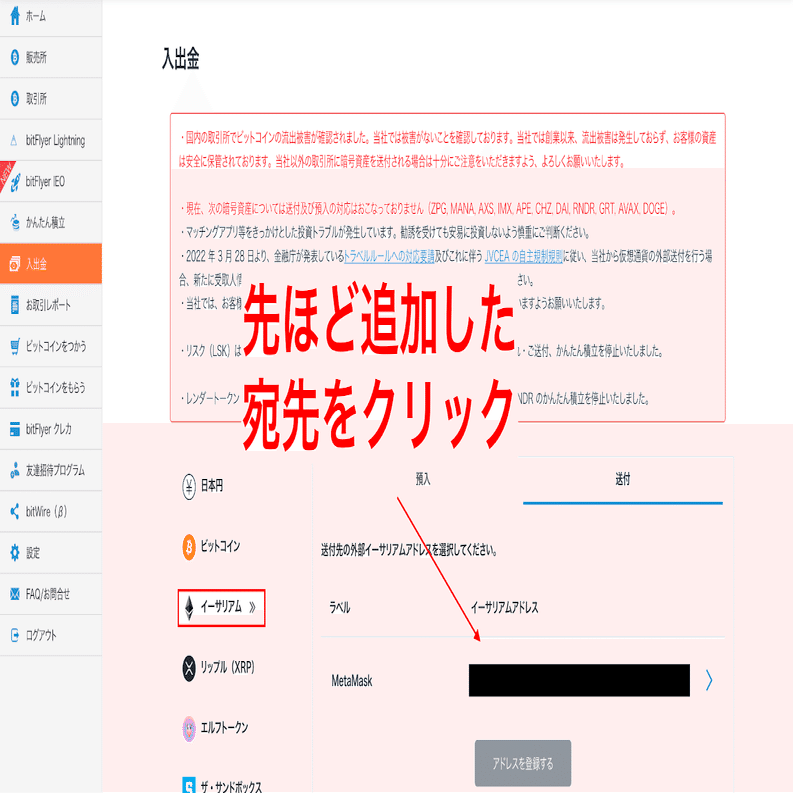The width and height of the screenshot is (793, 793).
Task: Switch to the 送付 tab
Action: pyautogui.click(x=623, y=479)
